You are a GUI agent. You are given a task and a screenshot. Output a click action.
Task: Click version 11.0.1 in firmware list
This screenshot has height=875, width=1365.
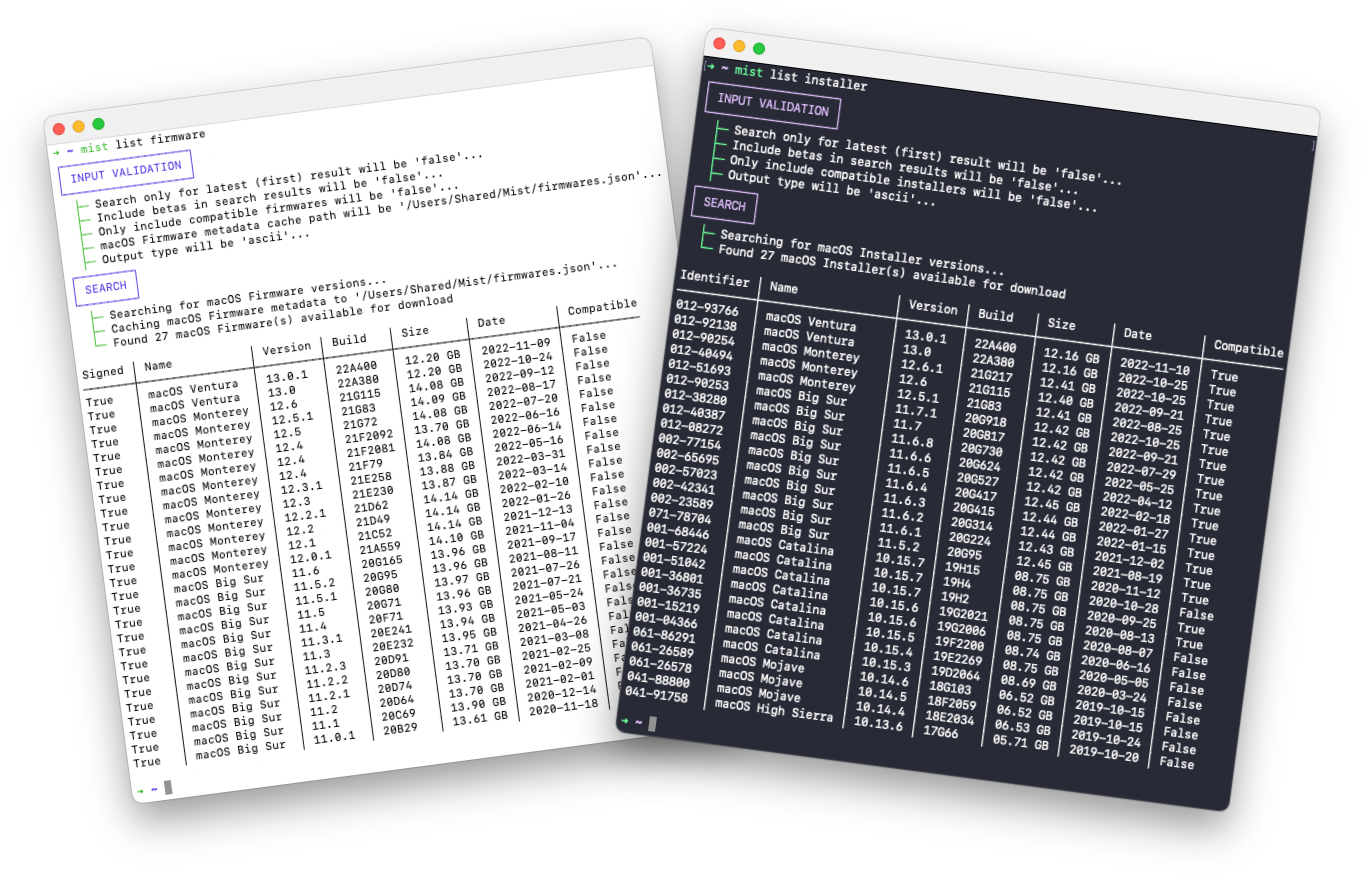(334, 738)
